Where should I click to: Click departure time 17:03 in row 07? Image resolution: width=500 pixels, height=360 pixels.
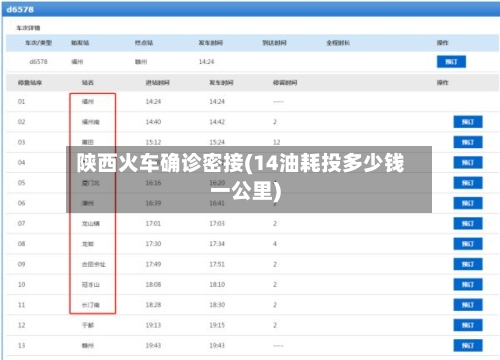217,224
